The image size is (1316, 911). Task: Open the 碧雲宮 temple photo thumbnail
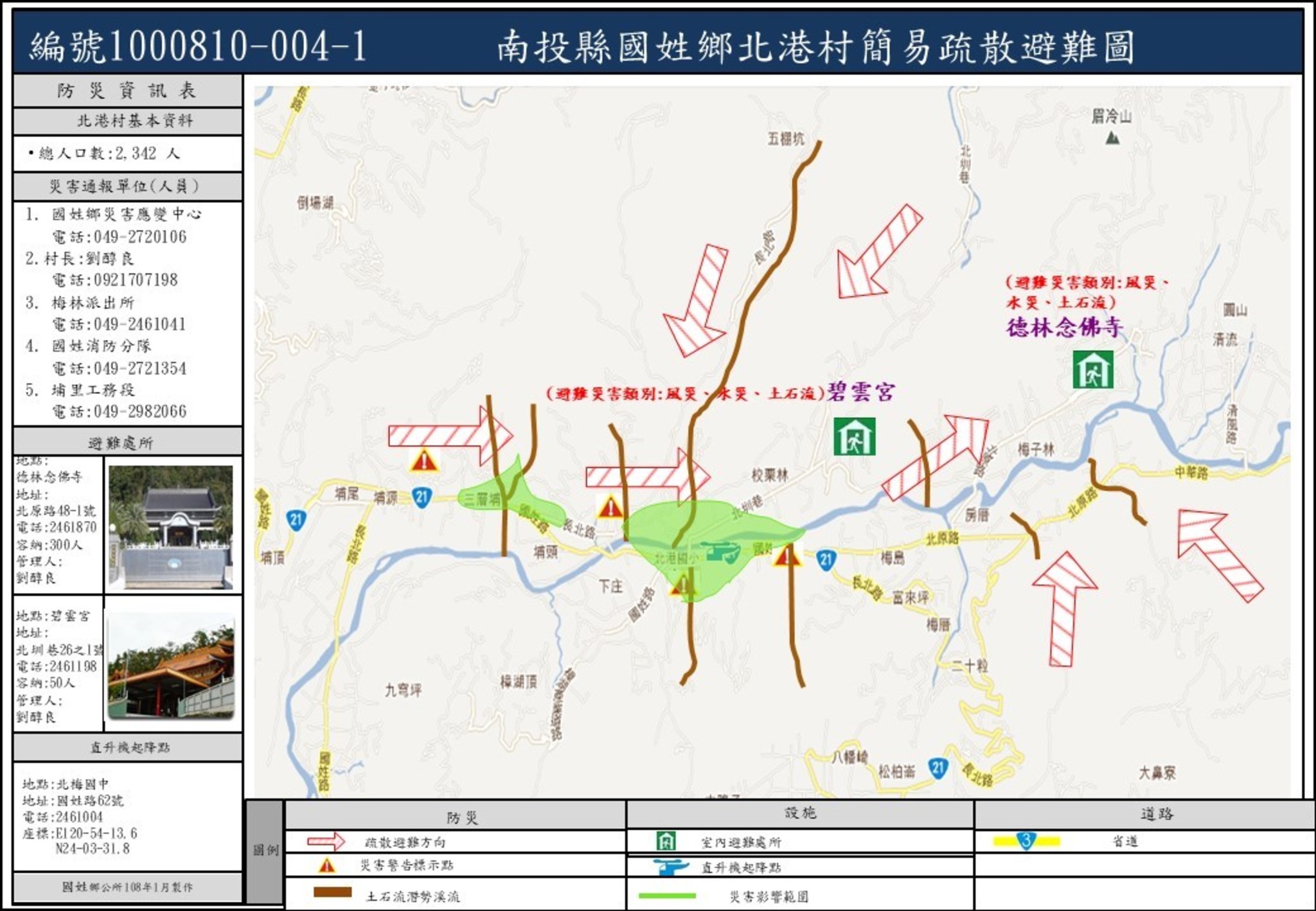[171, 667]
